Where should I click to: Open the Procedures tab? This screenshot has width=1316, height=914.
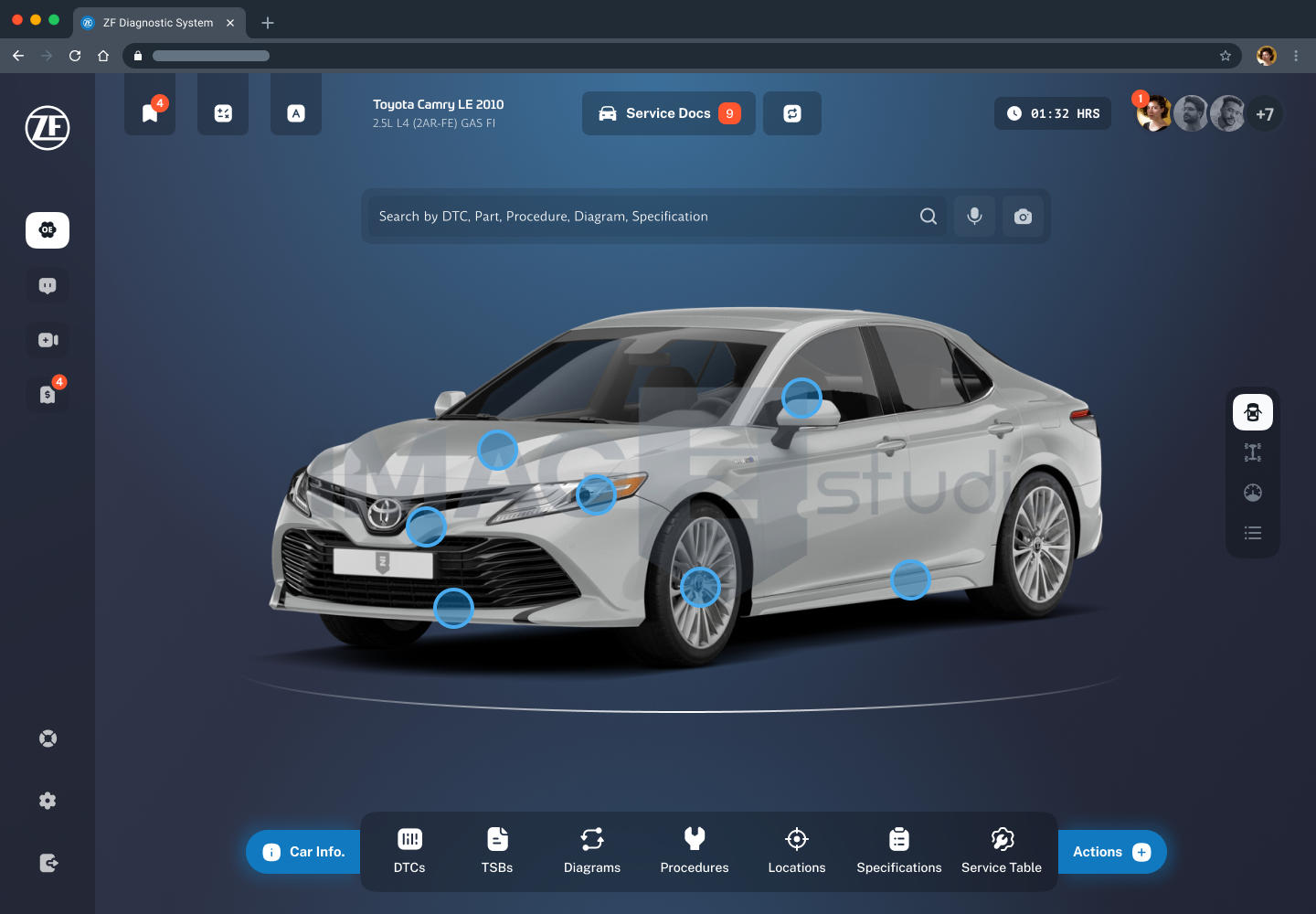pyautogui.click(x=695, y=851)
